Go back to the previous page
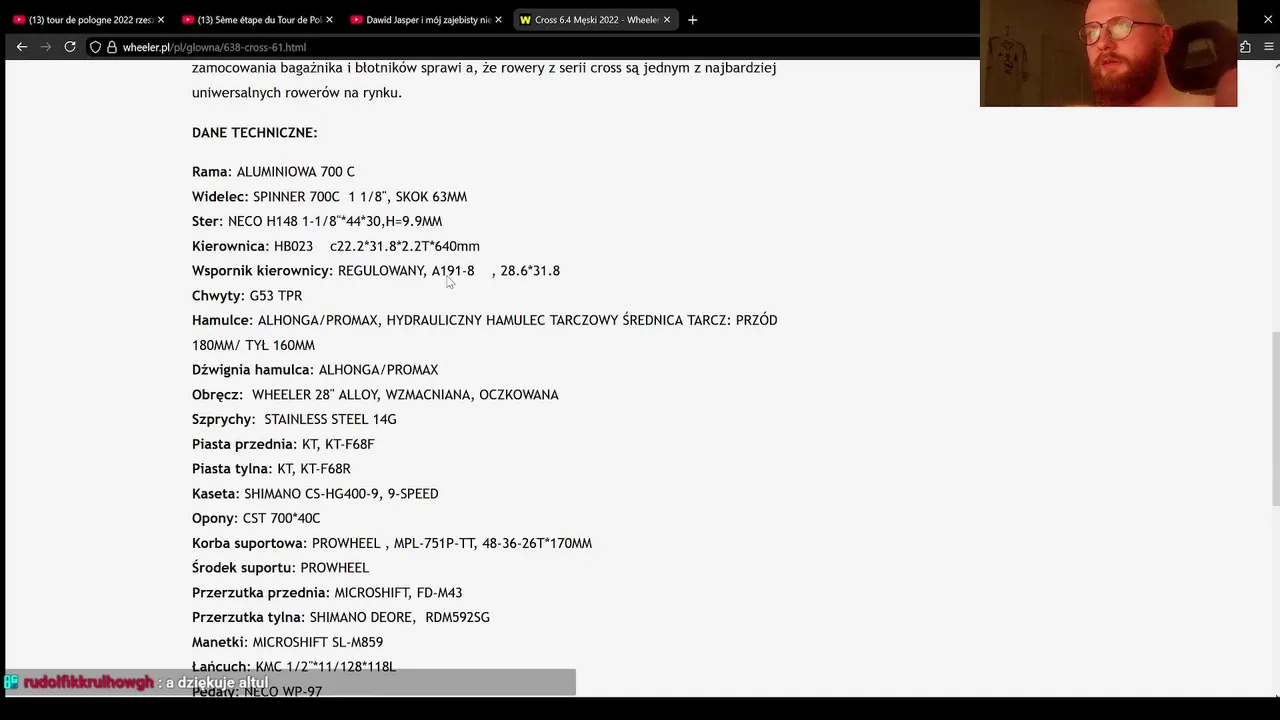This screenshot has height=720, width=1280. [22, 47]
